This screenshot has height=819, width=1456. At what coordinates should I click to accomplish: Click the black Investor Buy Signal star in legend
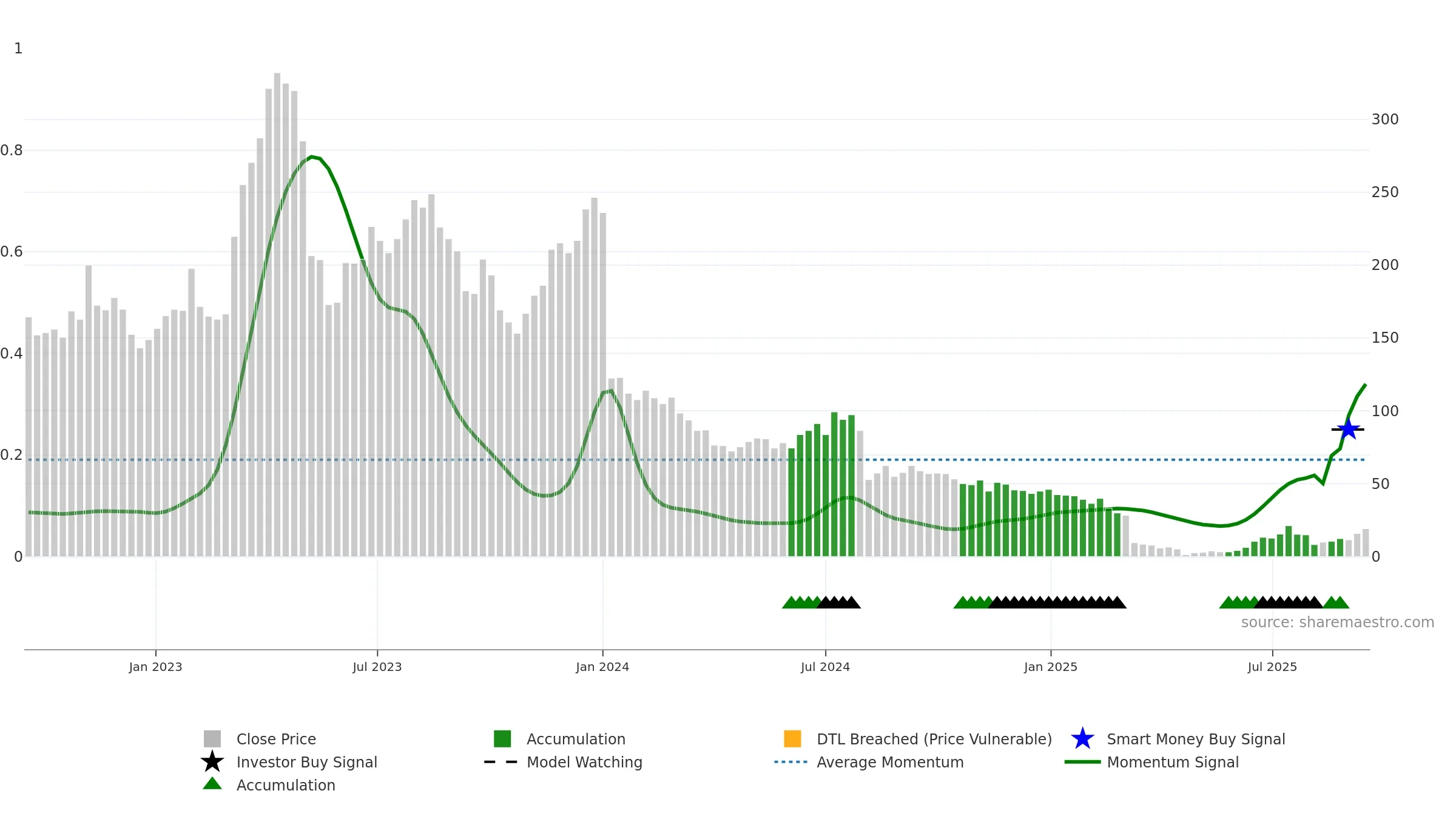pyautogui.click(x=212, y=761)
